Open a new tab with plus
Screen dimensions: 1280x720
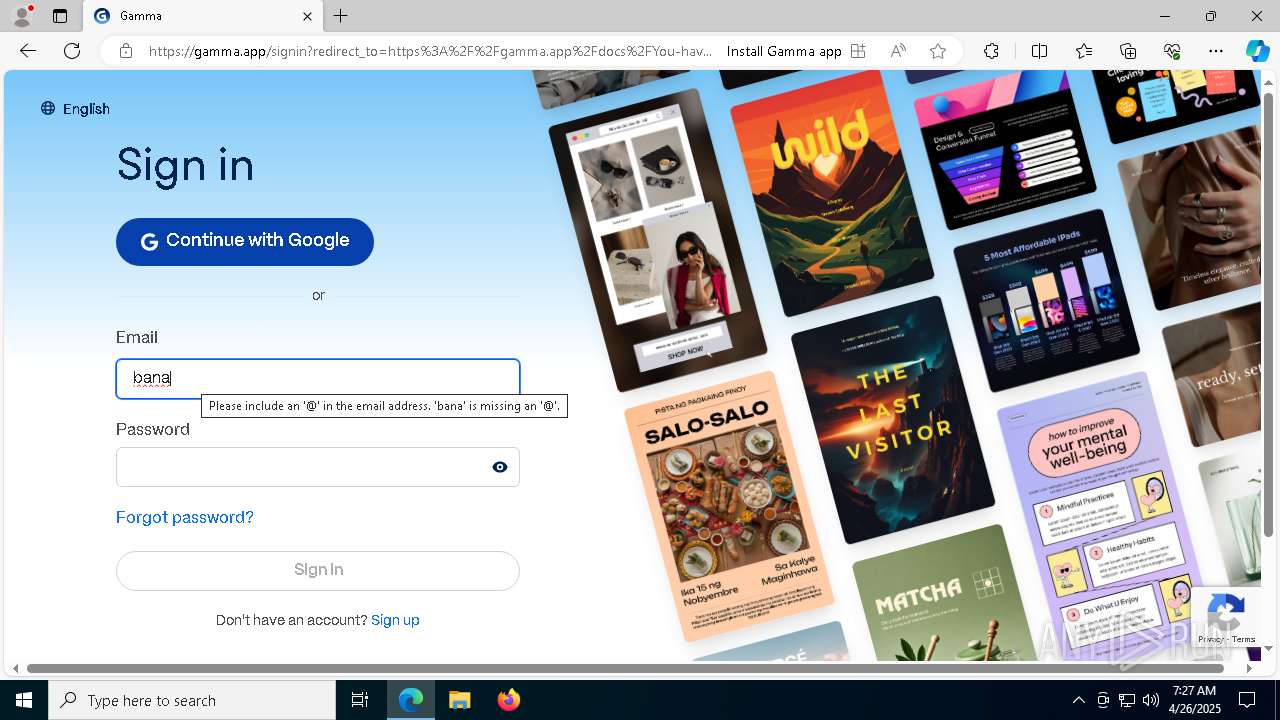pos(341,16)
